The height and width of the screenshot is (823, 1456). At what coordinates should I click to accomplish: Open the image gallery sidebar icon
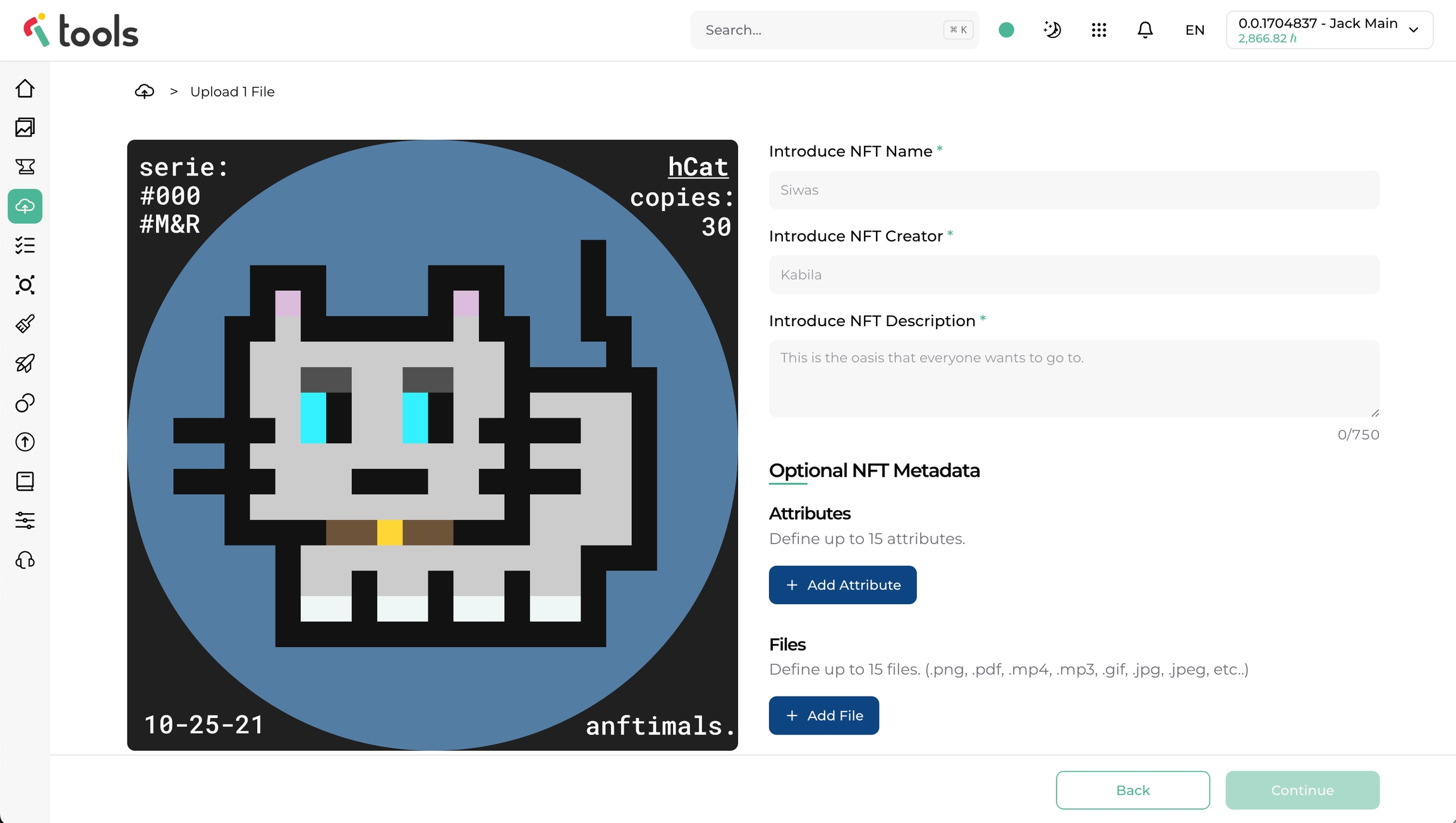[25, 128]
